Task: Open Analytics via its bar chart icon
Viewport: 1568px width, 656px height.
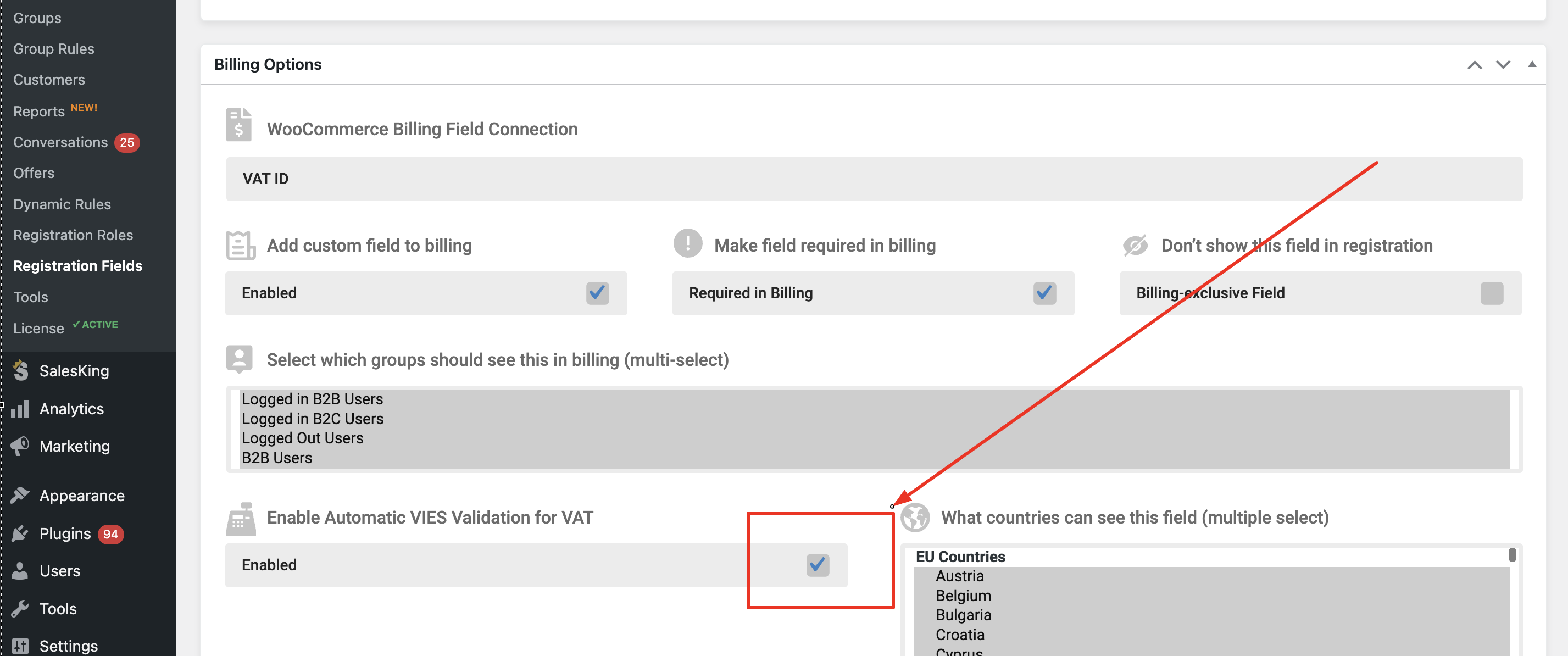Action: pos(20,408)
